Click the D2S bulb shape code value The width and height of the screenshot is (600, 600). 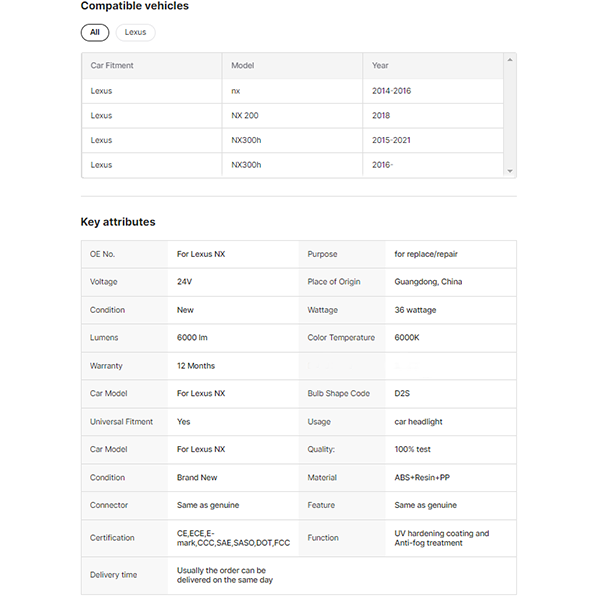tap(402, 393)
